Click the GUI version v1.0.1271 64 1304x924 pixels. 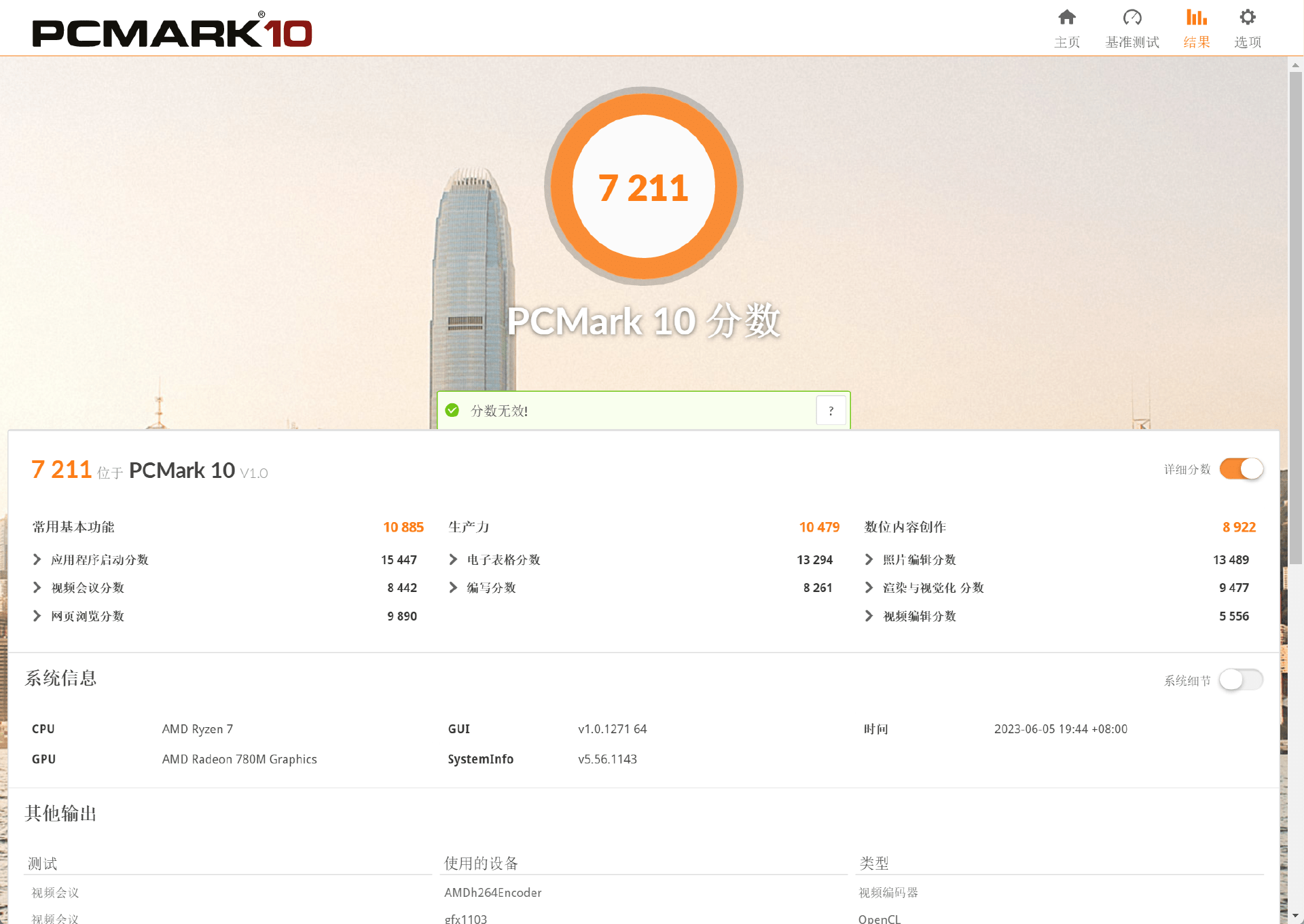point(612,728)
